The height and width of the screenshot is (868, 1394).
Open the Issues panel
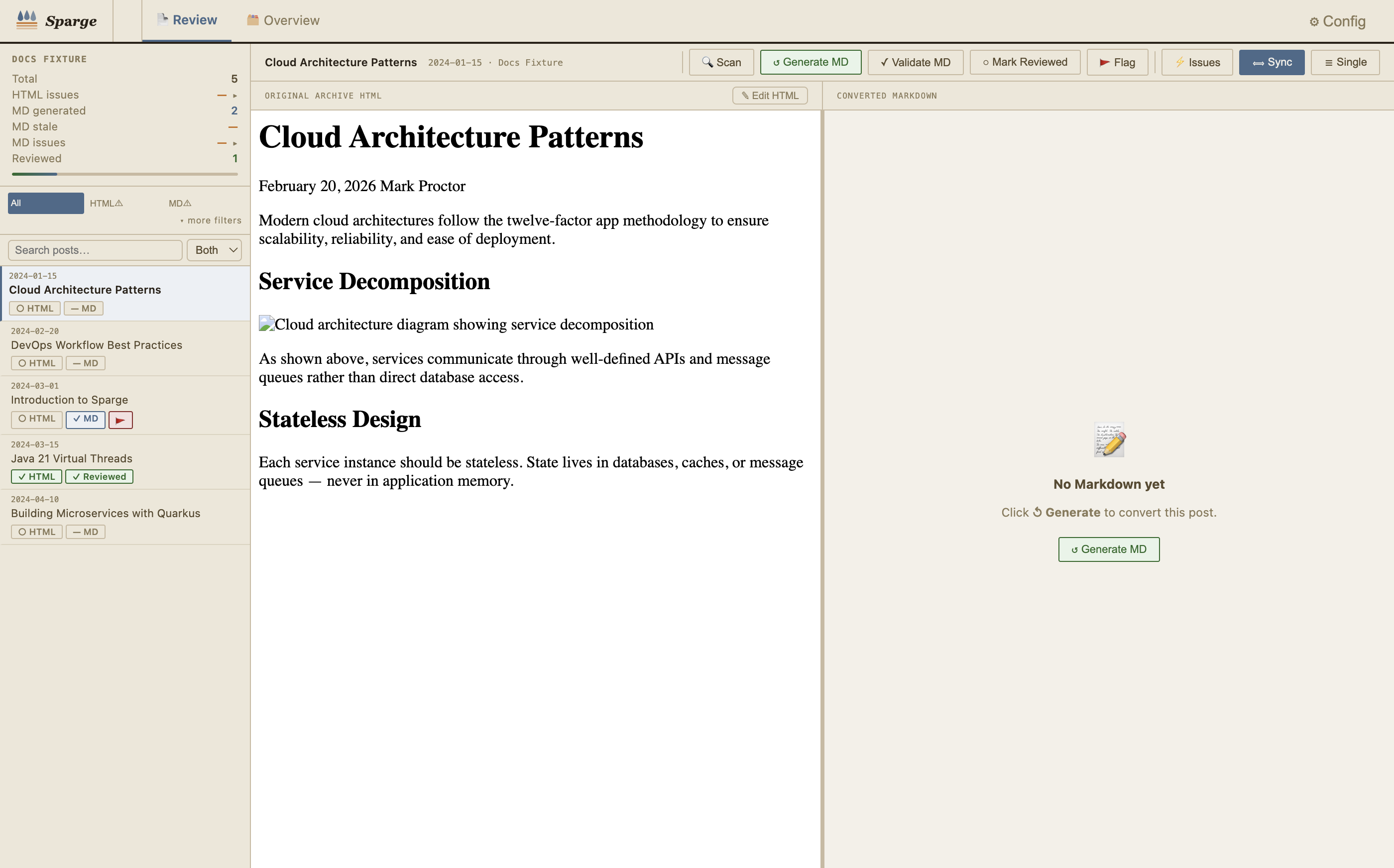point(1197,62)
